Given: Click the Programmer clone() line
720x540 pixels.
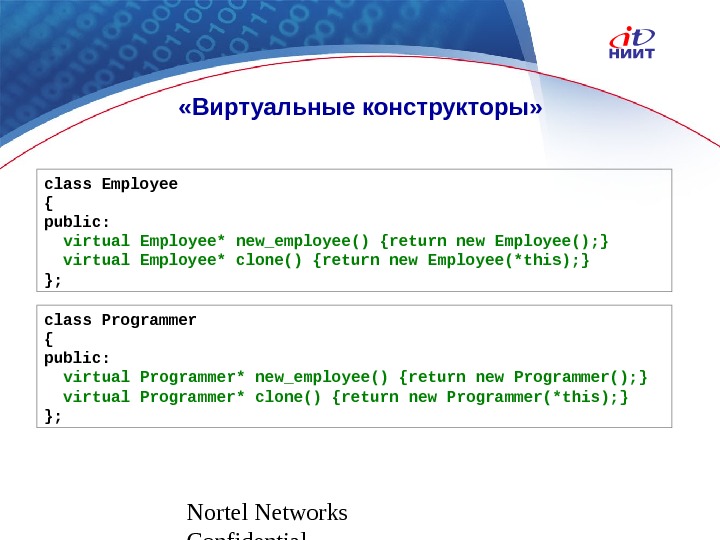Looking at the screenshot, I should [x=345, y=397].
